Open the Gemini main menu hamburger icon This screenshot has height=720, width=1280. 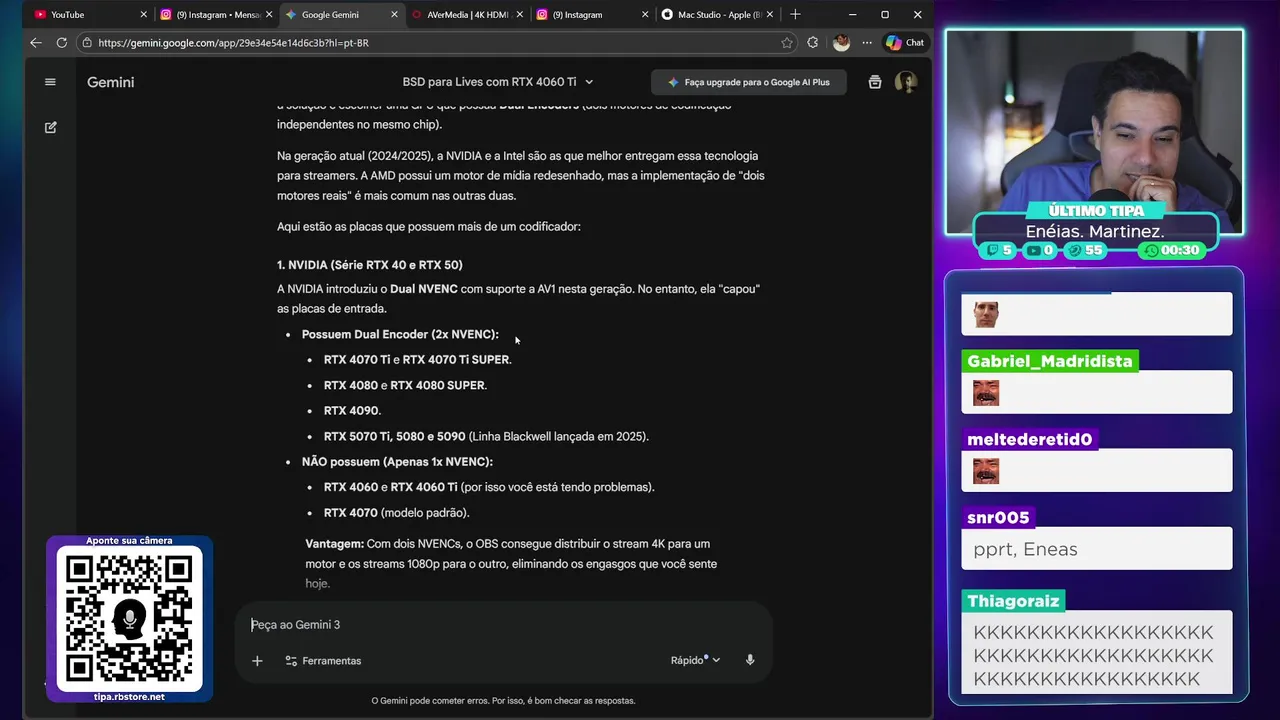50,82
